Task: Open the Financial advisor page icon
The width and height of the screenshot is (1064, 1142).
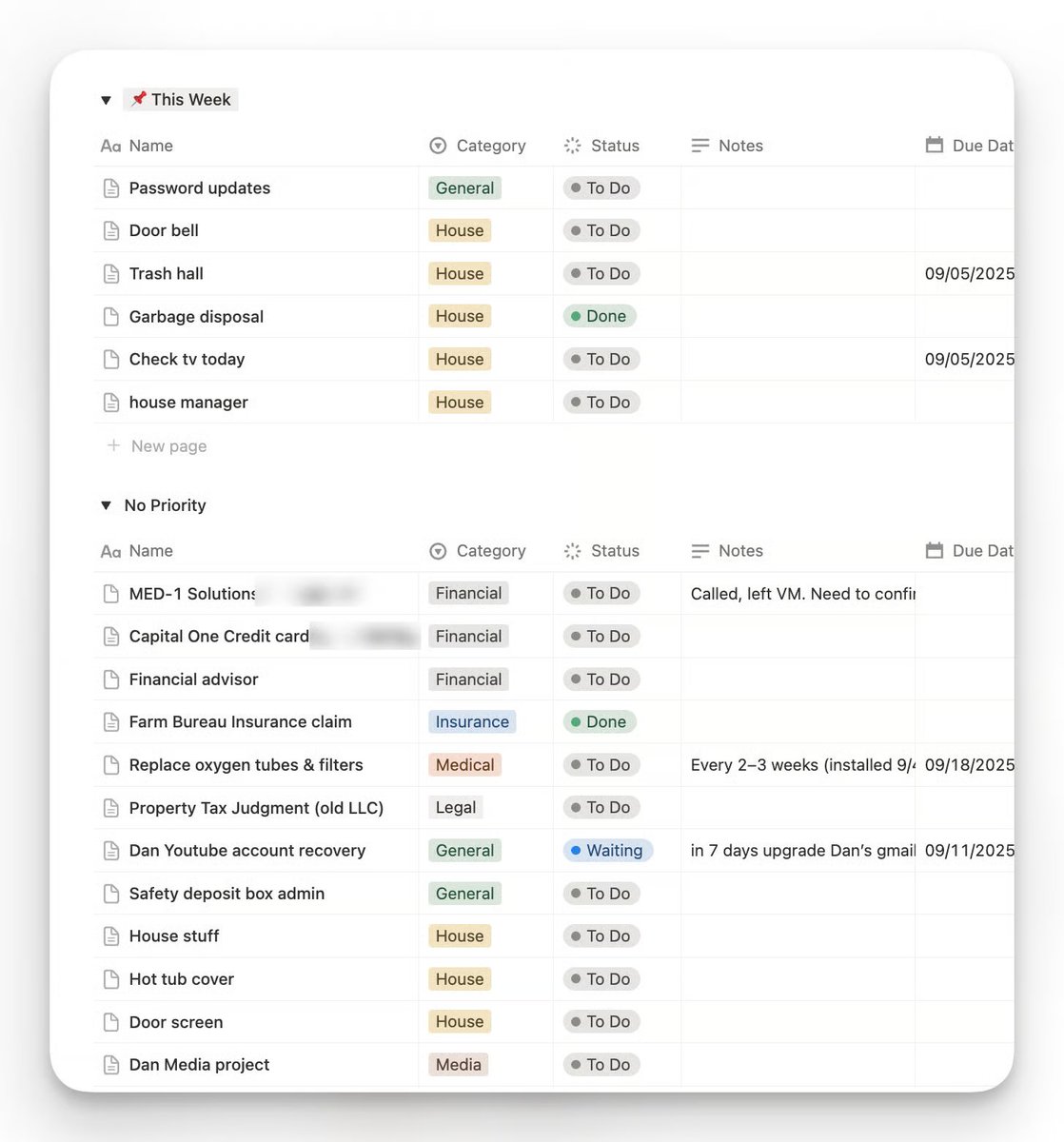Action: [111, 679]
